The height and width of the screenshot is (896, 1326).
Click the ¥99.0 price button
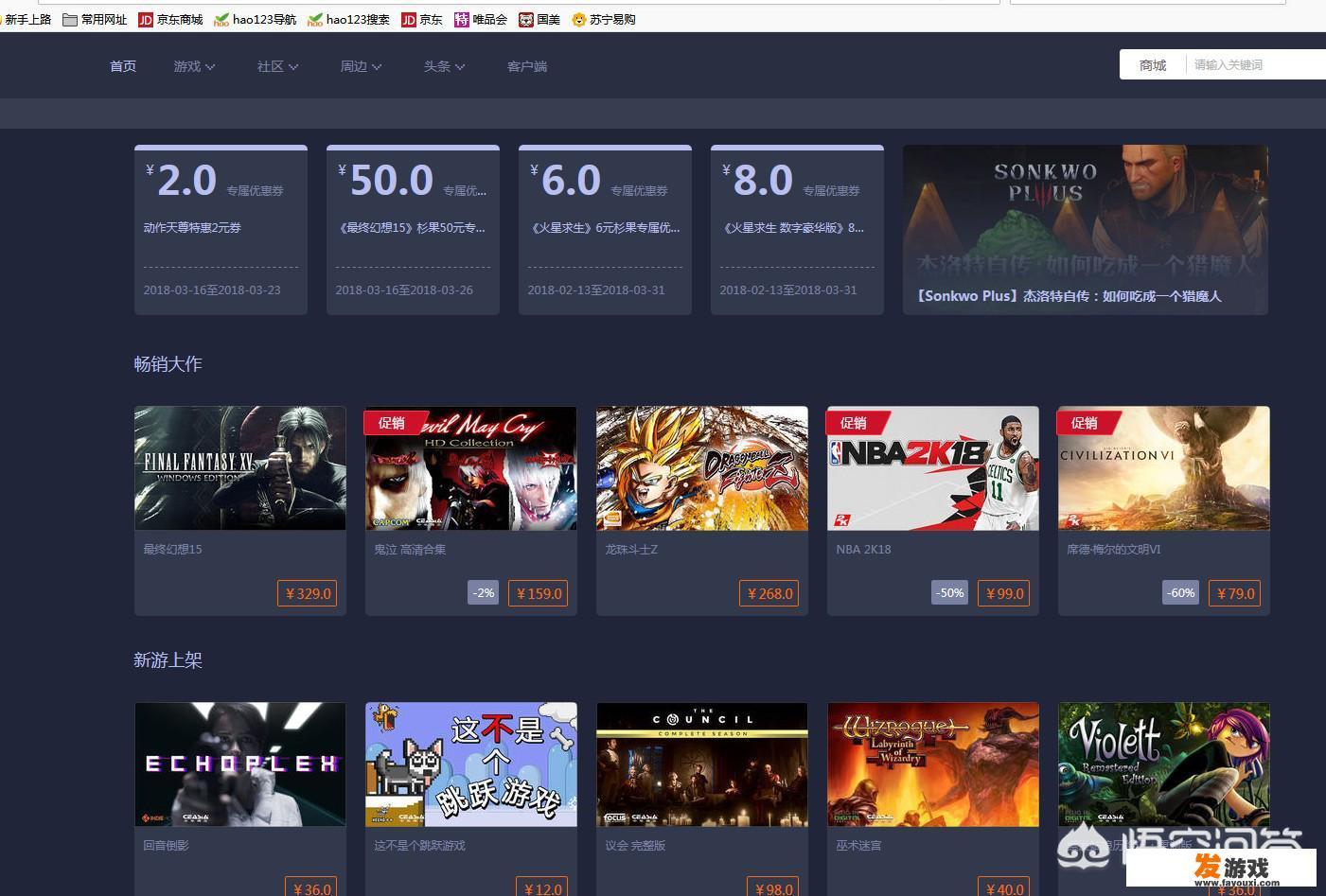pos(1003,593)
